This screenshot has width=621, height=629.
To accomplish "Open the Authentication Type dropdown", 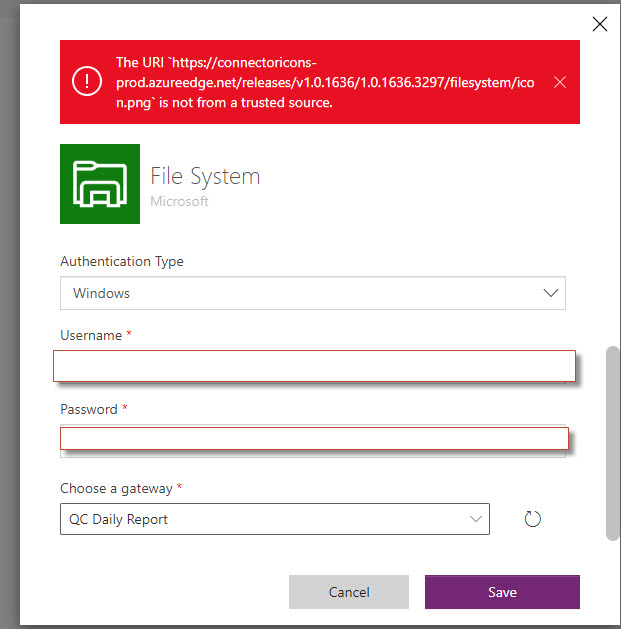I will 313,293.
